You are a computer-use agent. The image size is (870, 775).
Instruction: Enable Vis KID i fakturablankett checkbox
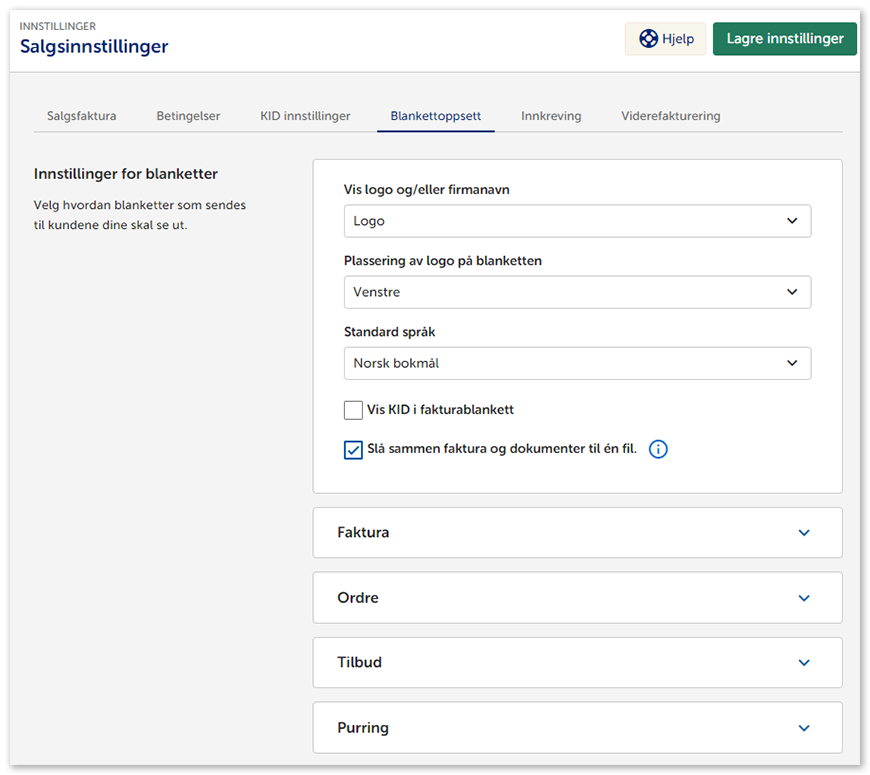coord(353,410)
